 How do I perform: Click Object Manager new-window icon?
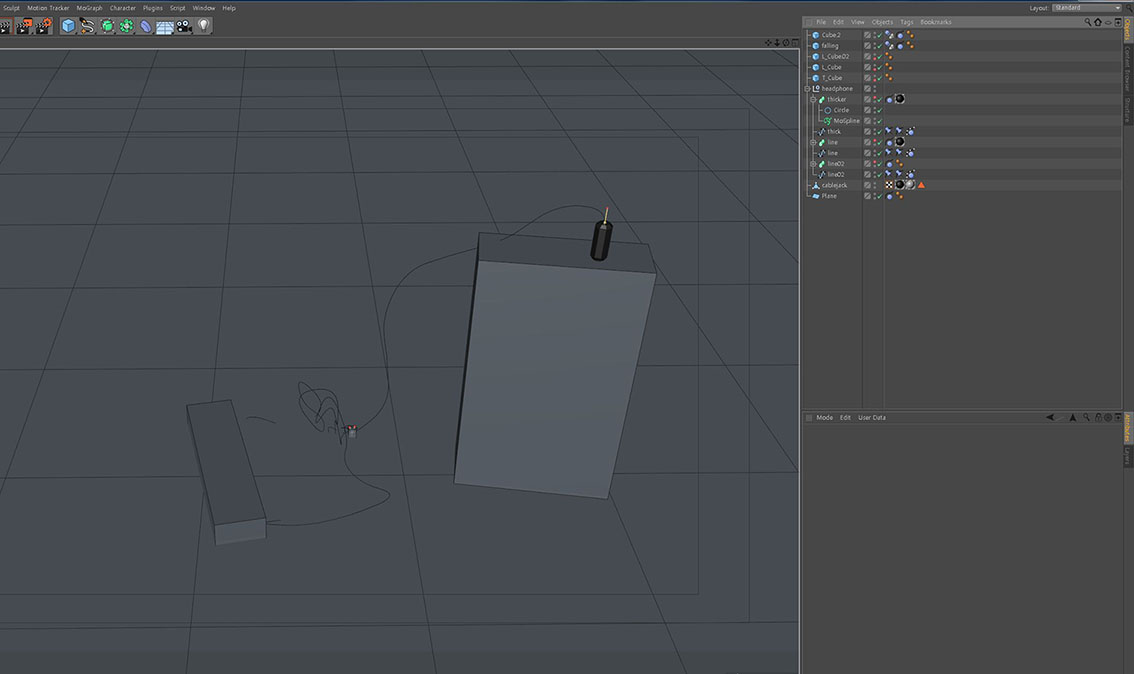click(x=1118, y=22)
